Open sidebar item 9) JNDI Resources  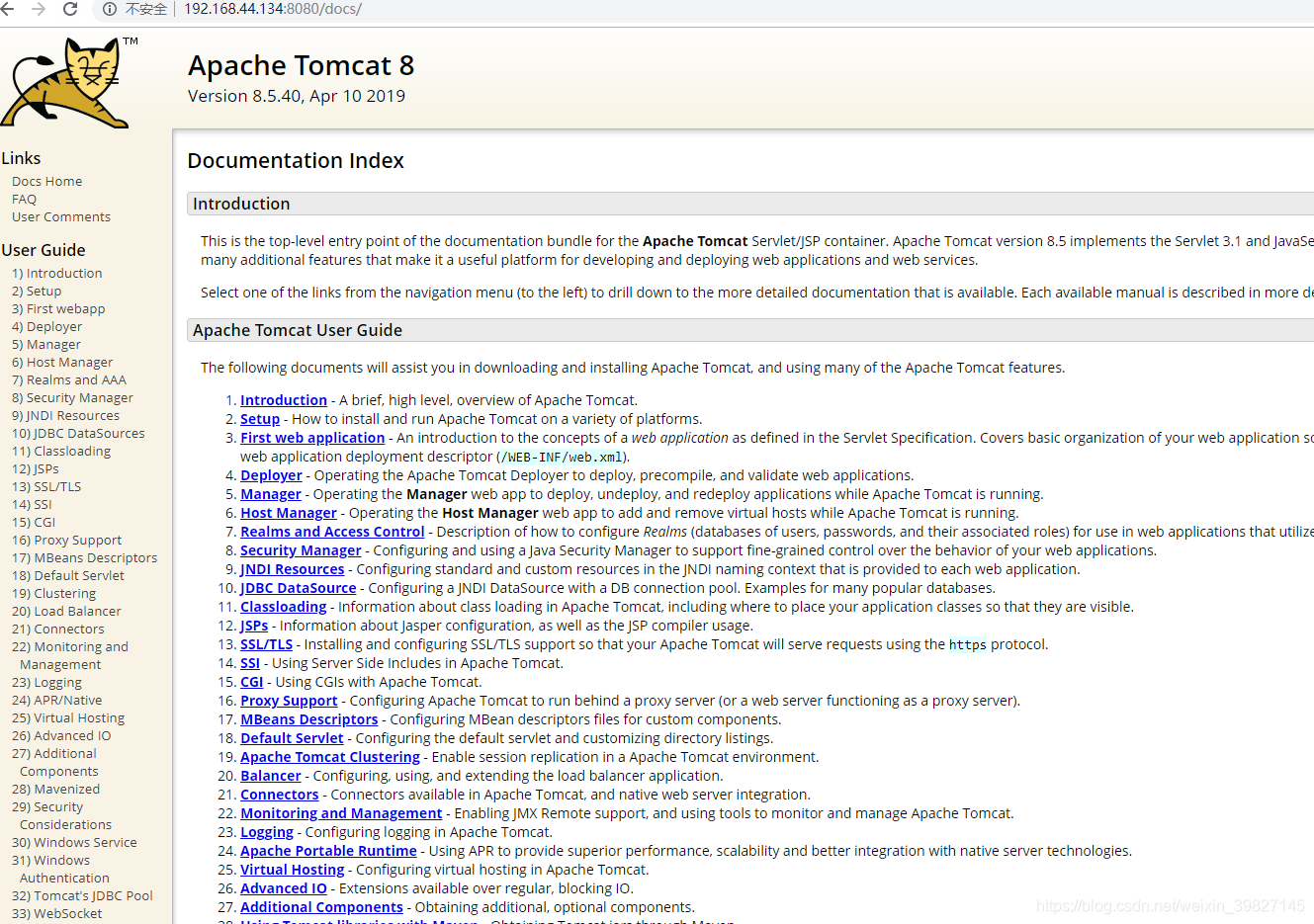click(65, 416)
